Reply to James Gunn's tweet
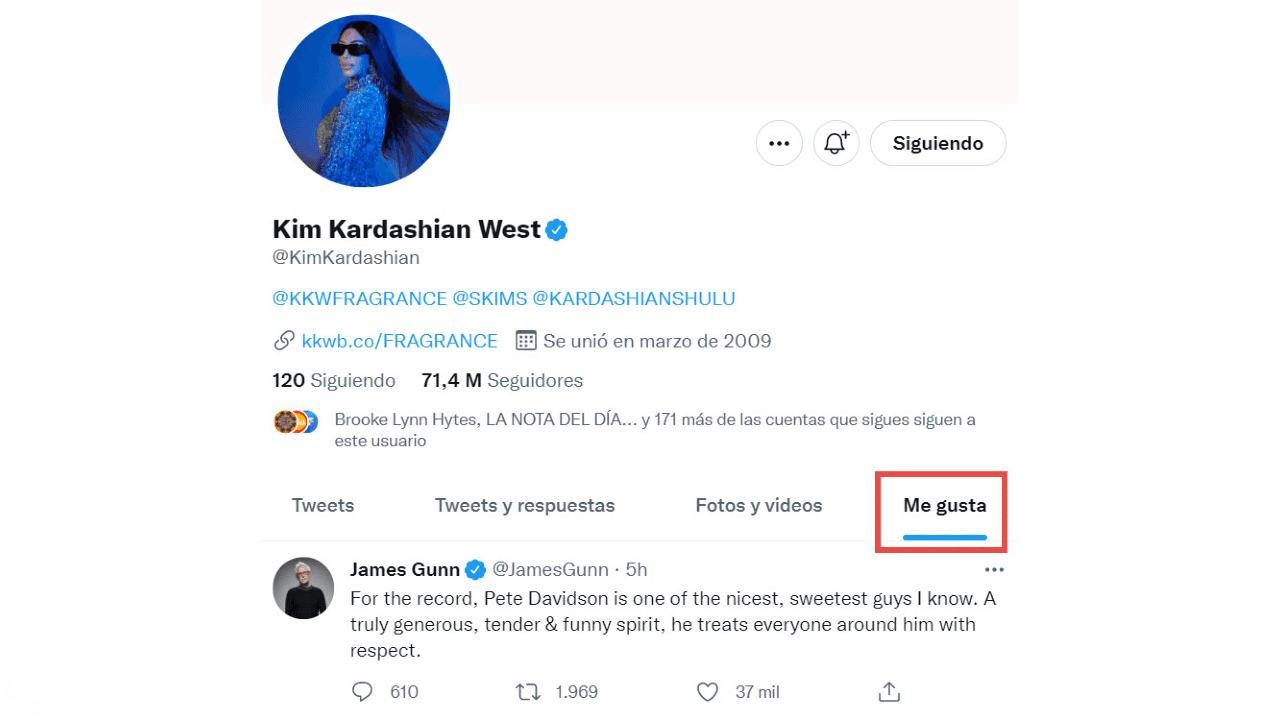Viewport: 1280px width, 720px height. 362,691
